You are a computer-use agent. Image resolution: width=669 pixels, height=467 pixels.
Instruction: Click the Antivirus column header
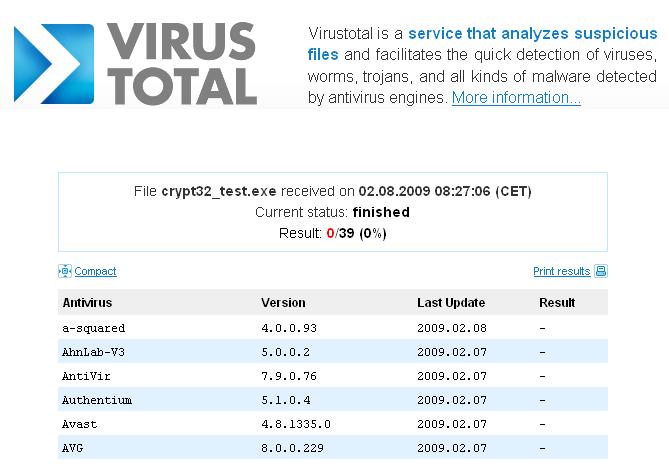click(86, 303)
